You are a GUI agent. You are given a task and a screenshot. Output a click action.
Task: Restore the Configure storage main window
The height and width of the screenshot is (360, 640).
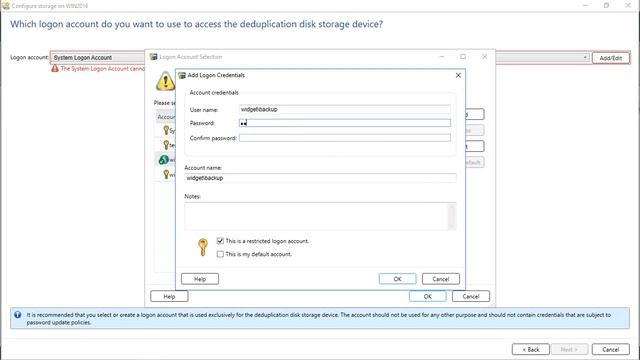tap(607, 5)
